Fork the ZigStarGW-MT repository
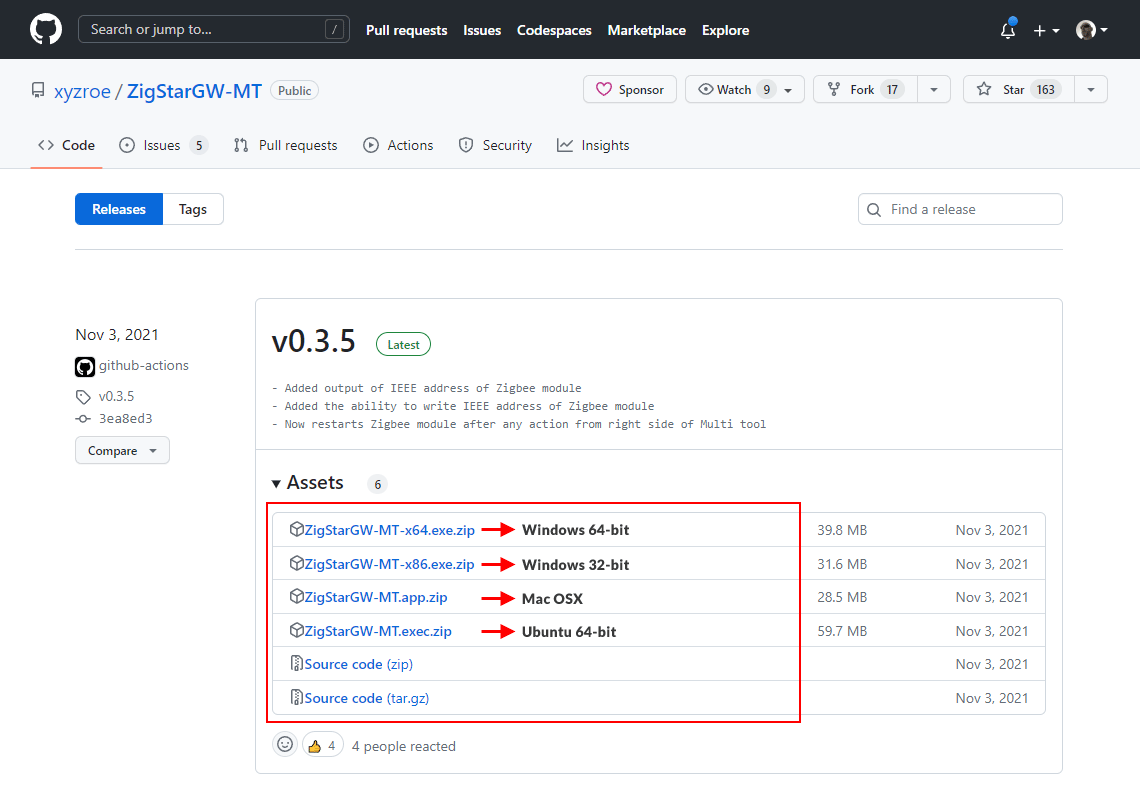 point(864,89)
